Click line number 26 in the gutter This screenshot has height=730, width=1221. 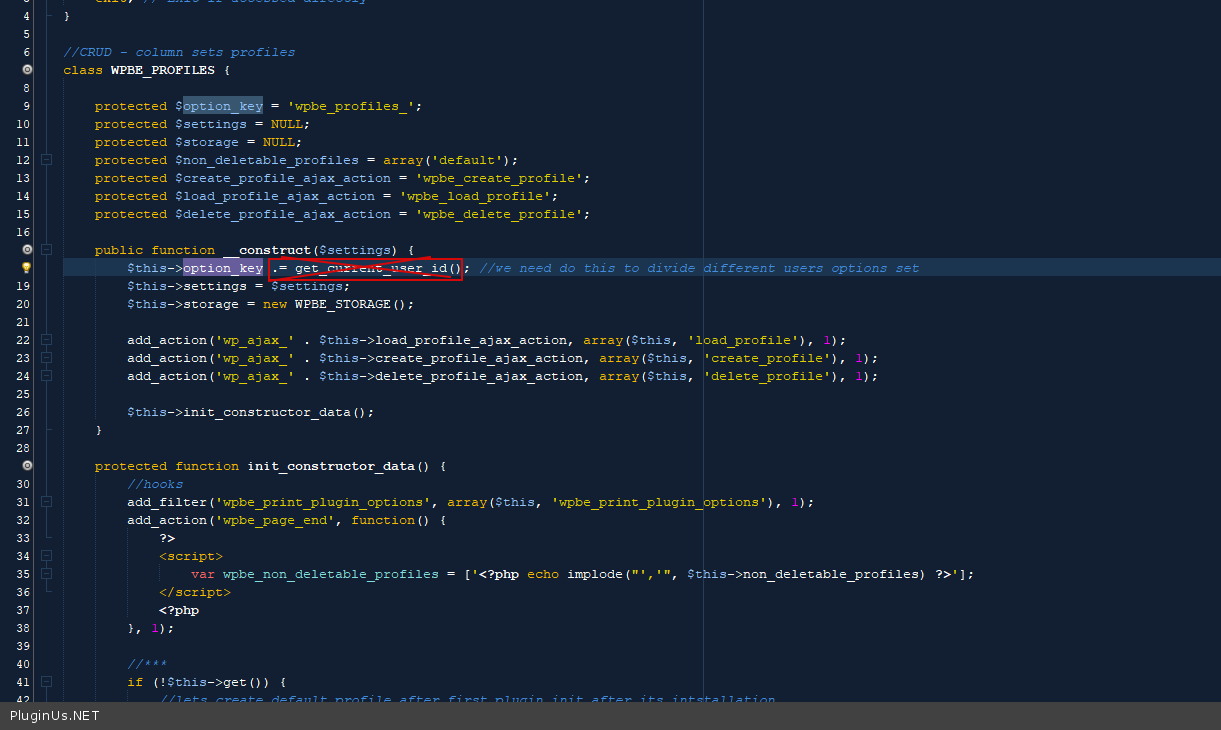coord(23,412)
